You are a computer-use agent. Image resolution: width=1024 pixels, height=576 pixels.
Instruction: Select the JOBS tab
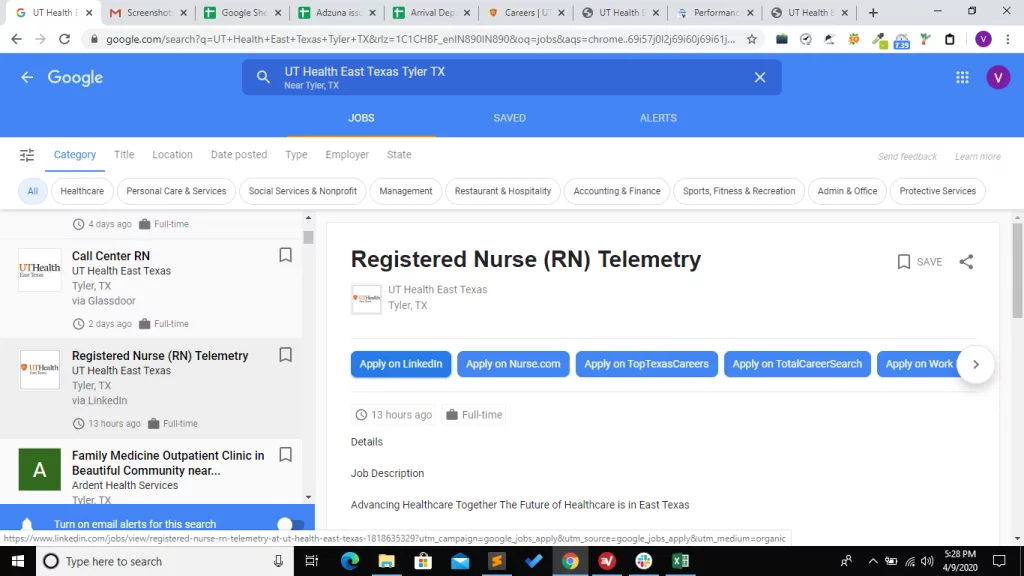[361, 118]
